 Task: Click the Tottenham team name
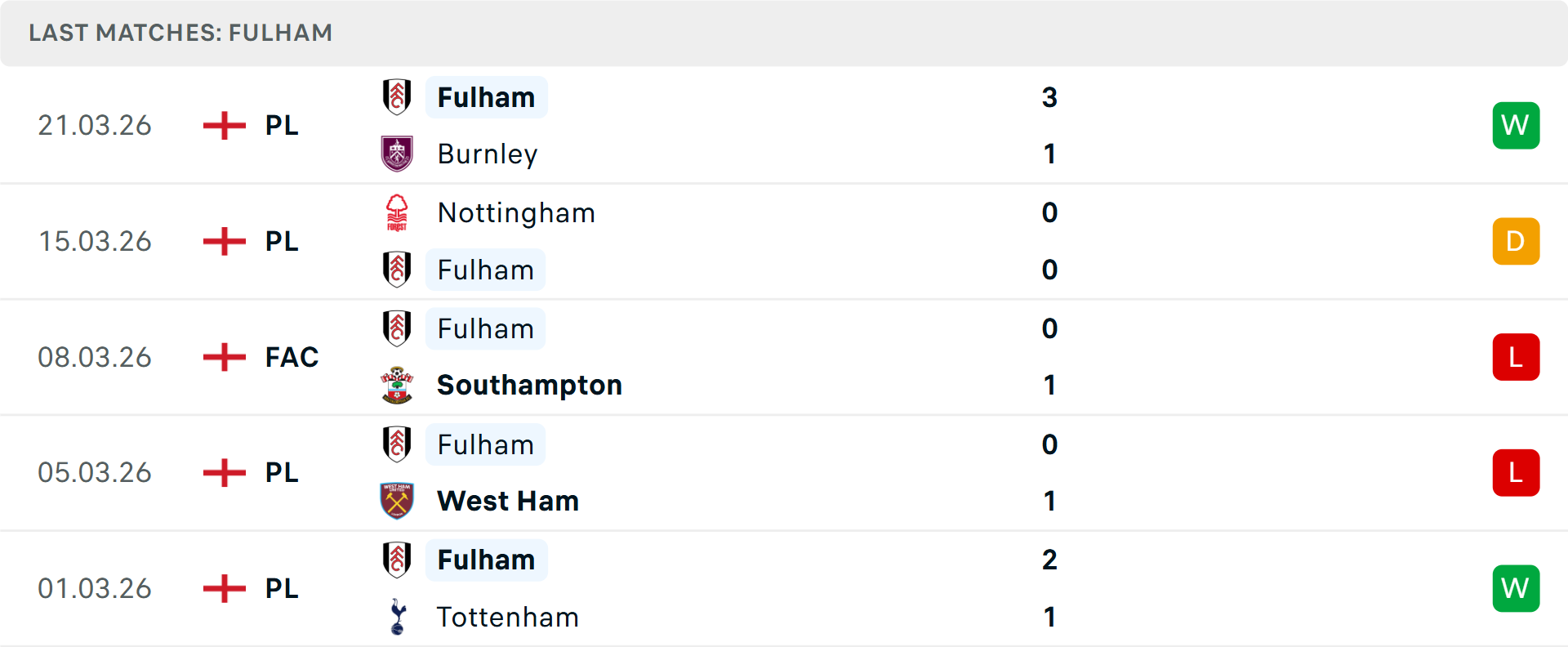pyautogui.click(x=507, y=618)
